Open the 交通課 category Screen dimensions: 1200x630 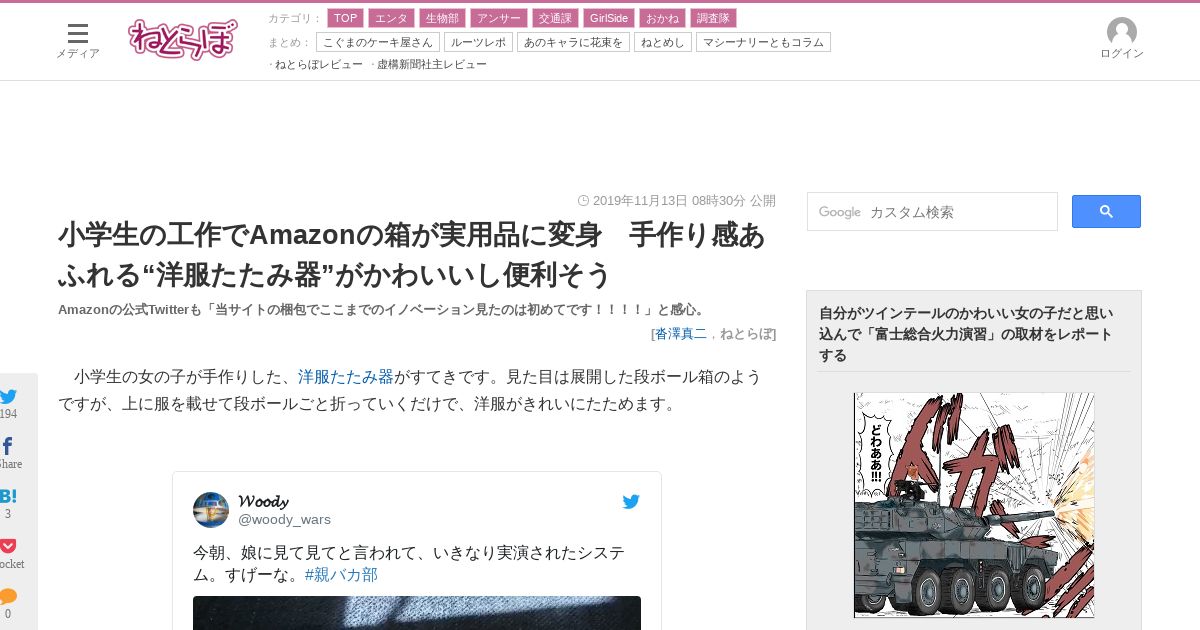pos(555,18)
